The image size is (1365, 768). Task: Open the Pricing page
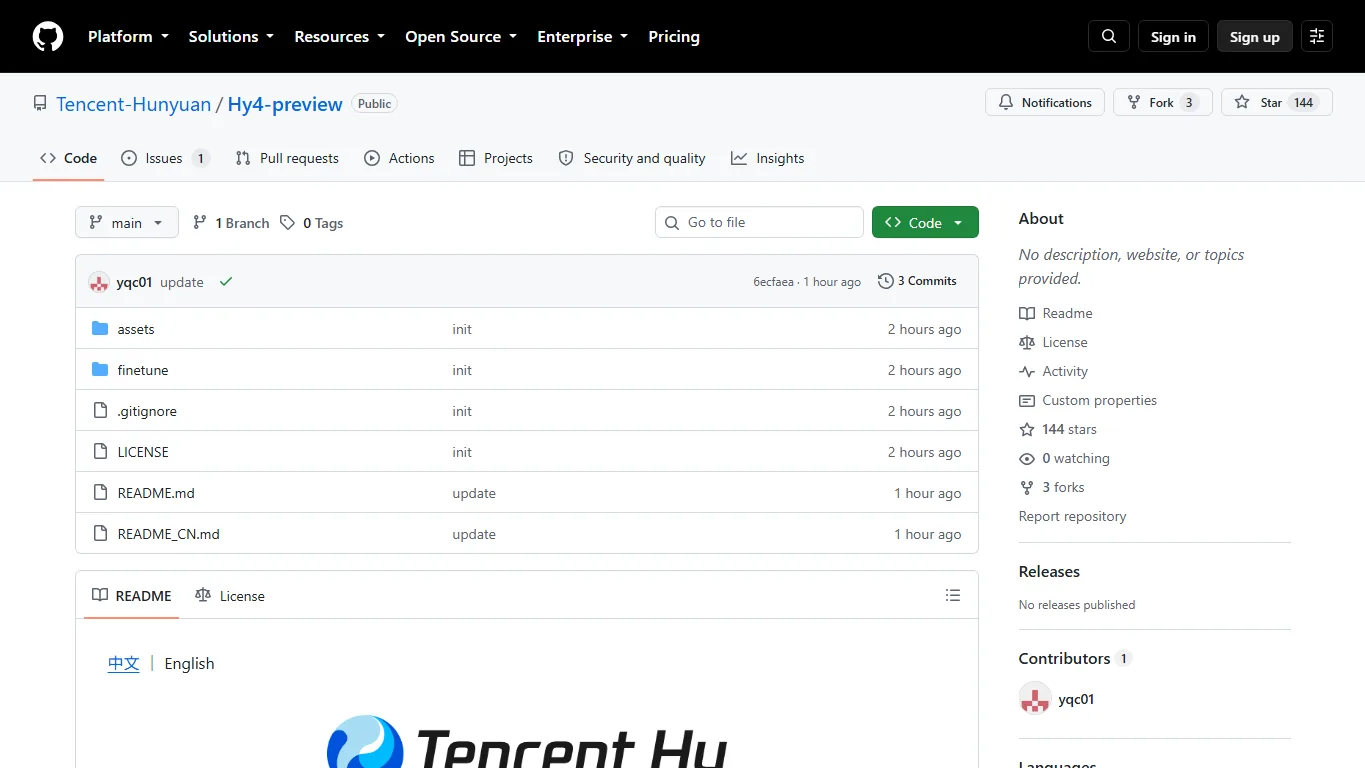[x=674, y=36]
